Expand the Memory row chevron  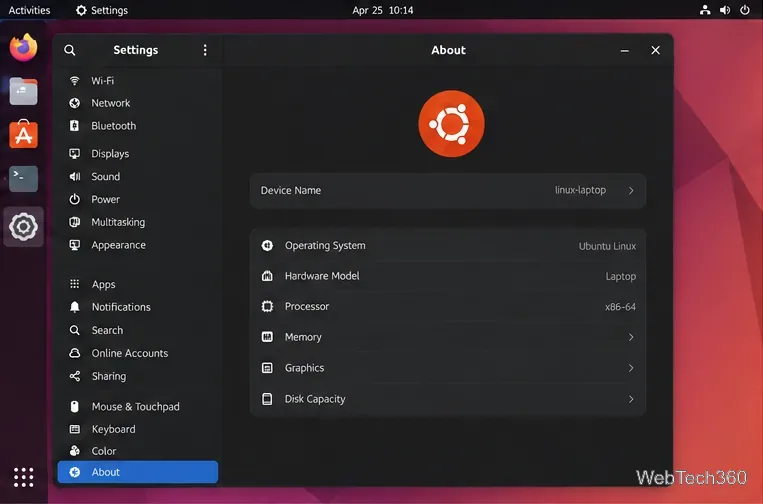631,337
